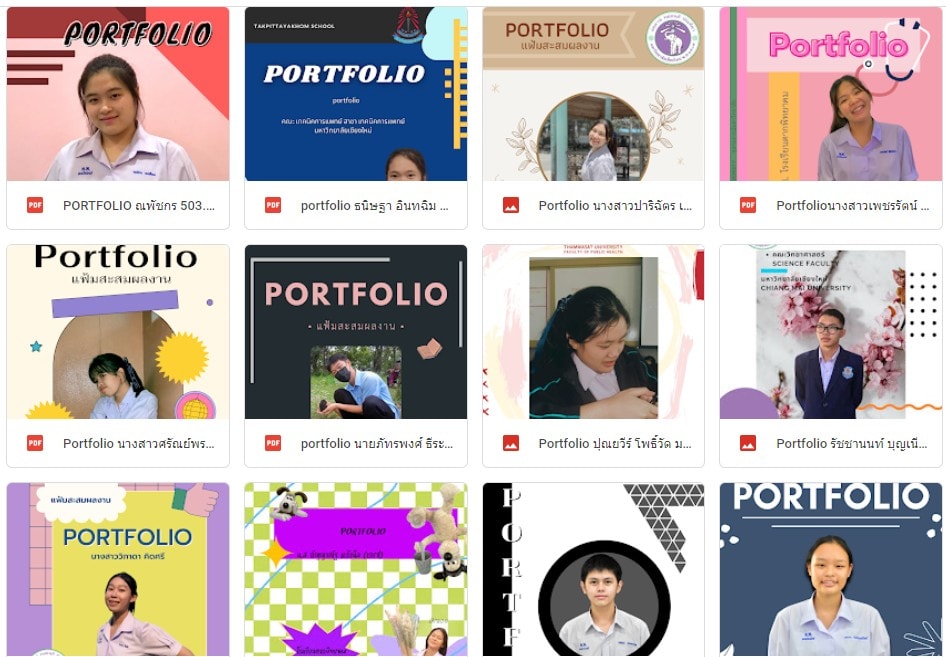This screenshot has height=657, width=946.
Task: Open the blue Takpittayakhom School portfolio thumbnail
Action: [x=355, y=94]
